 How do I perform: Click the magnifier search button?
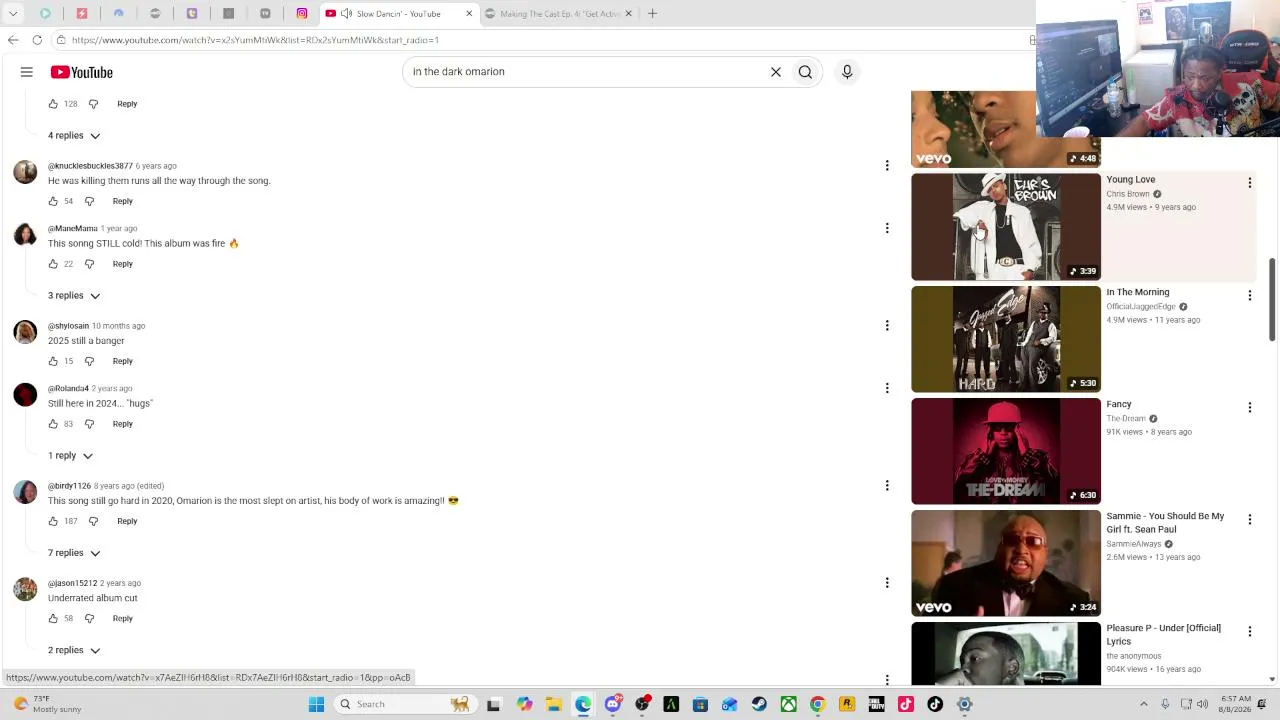pos(805,72)
